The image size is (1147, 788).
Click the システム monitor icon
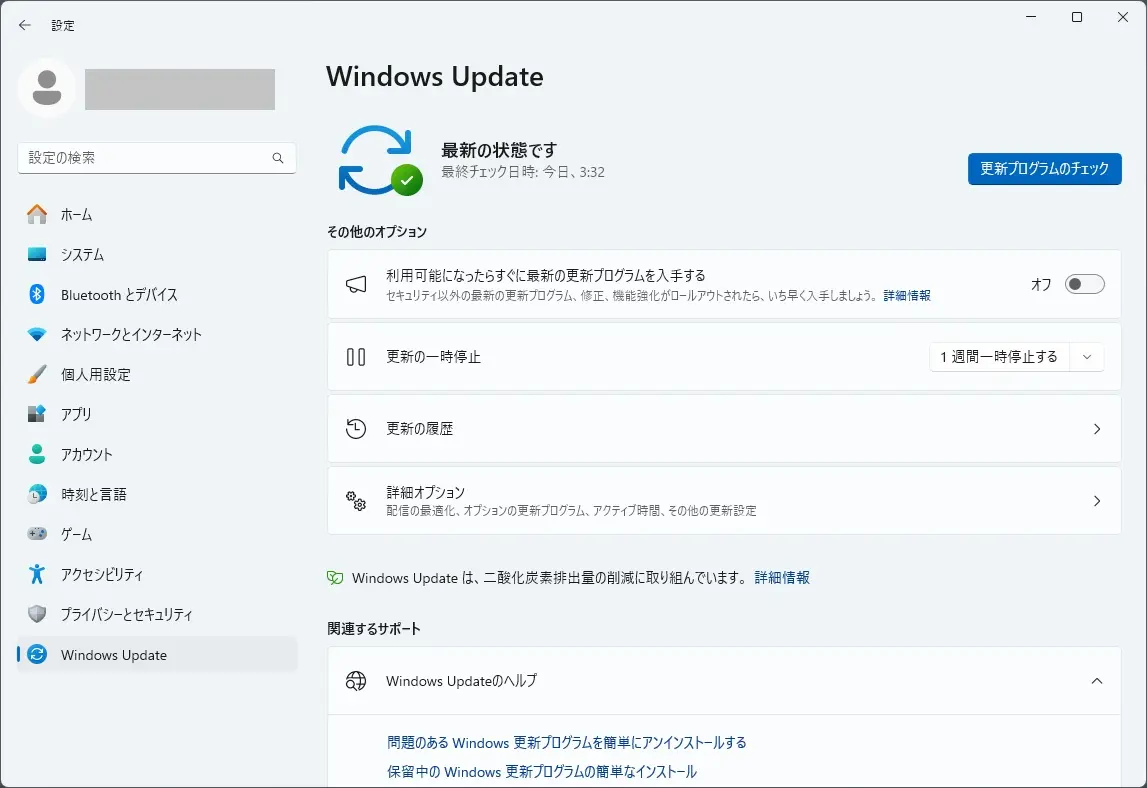coord(37,255)
